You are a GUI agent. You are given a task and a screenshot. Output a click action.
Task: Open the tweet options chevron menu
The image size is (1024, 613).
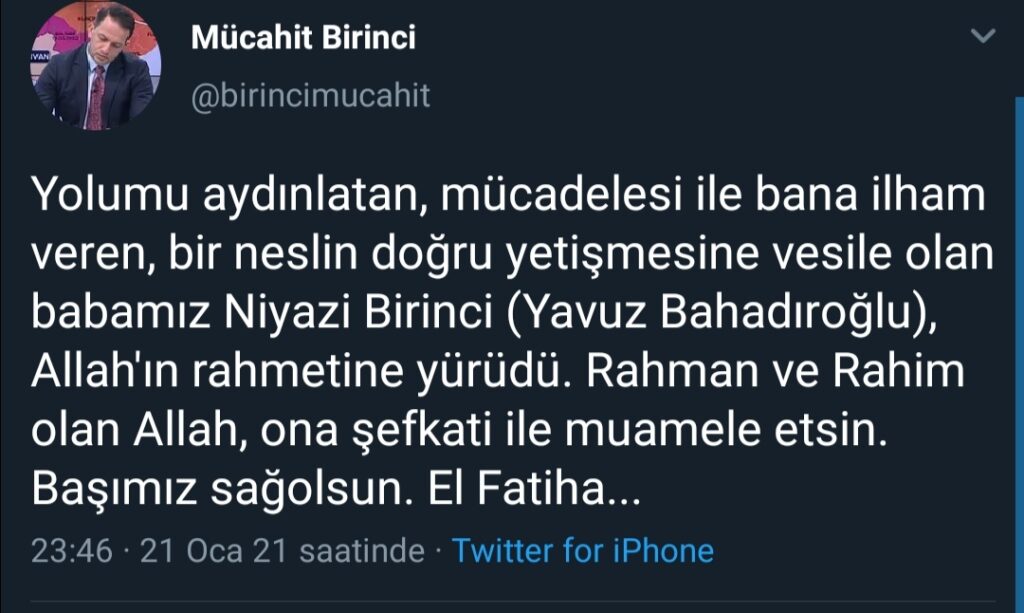984,37
